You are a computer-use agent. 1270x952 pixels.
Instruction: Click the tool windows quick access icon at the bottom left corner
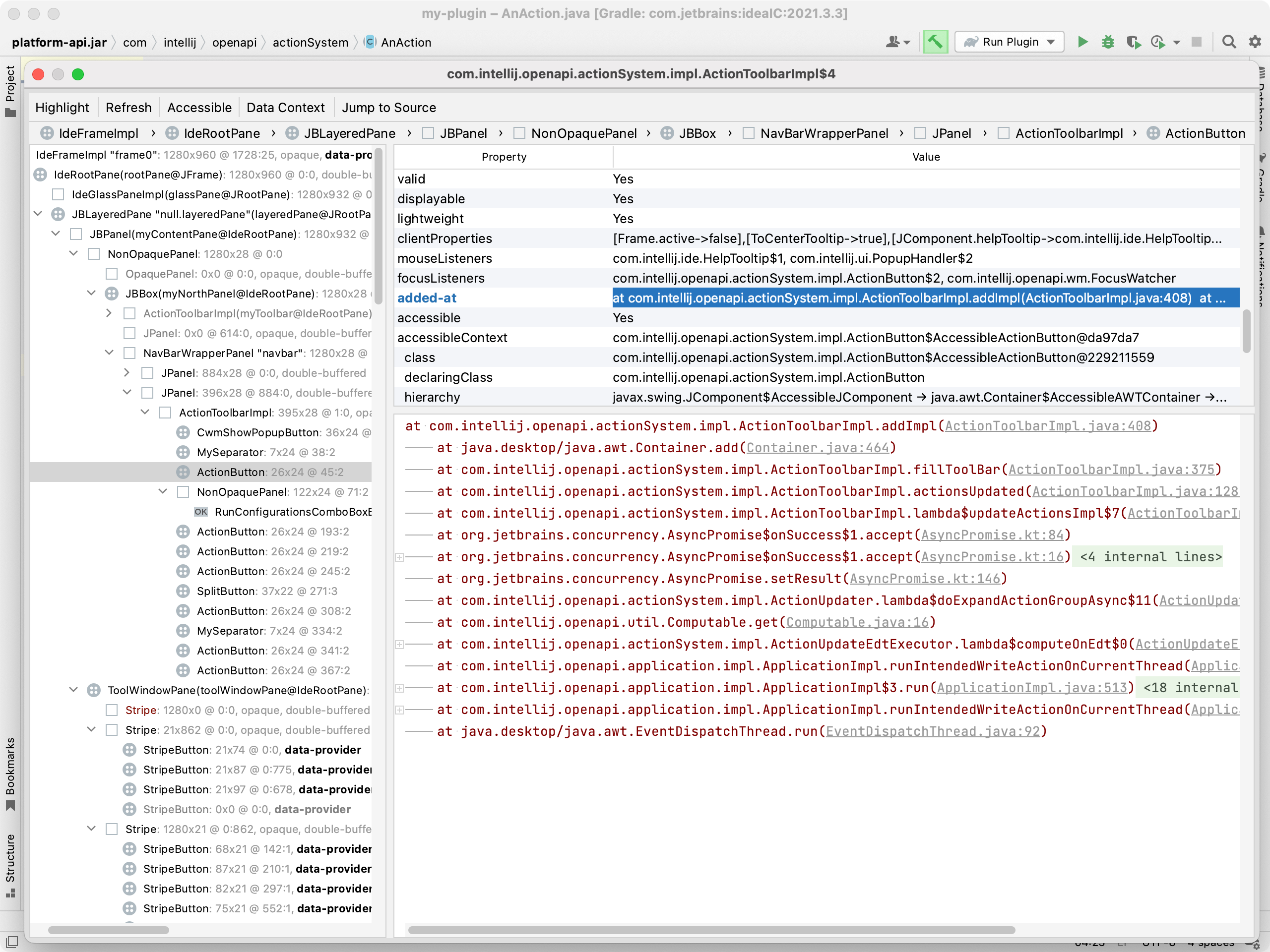11,941
